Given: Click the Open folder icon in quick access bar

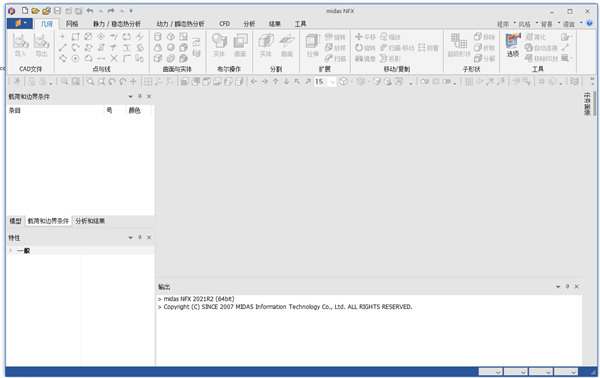Looking at the screenshot, I should click(35, 11).
